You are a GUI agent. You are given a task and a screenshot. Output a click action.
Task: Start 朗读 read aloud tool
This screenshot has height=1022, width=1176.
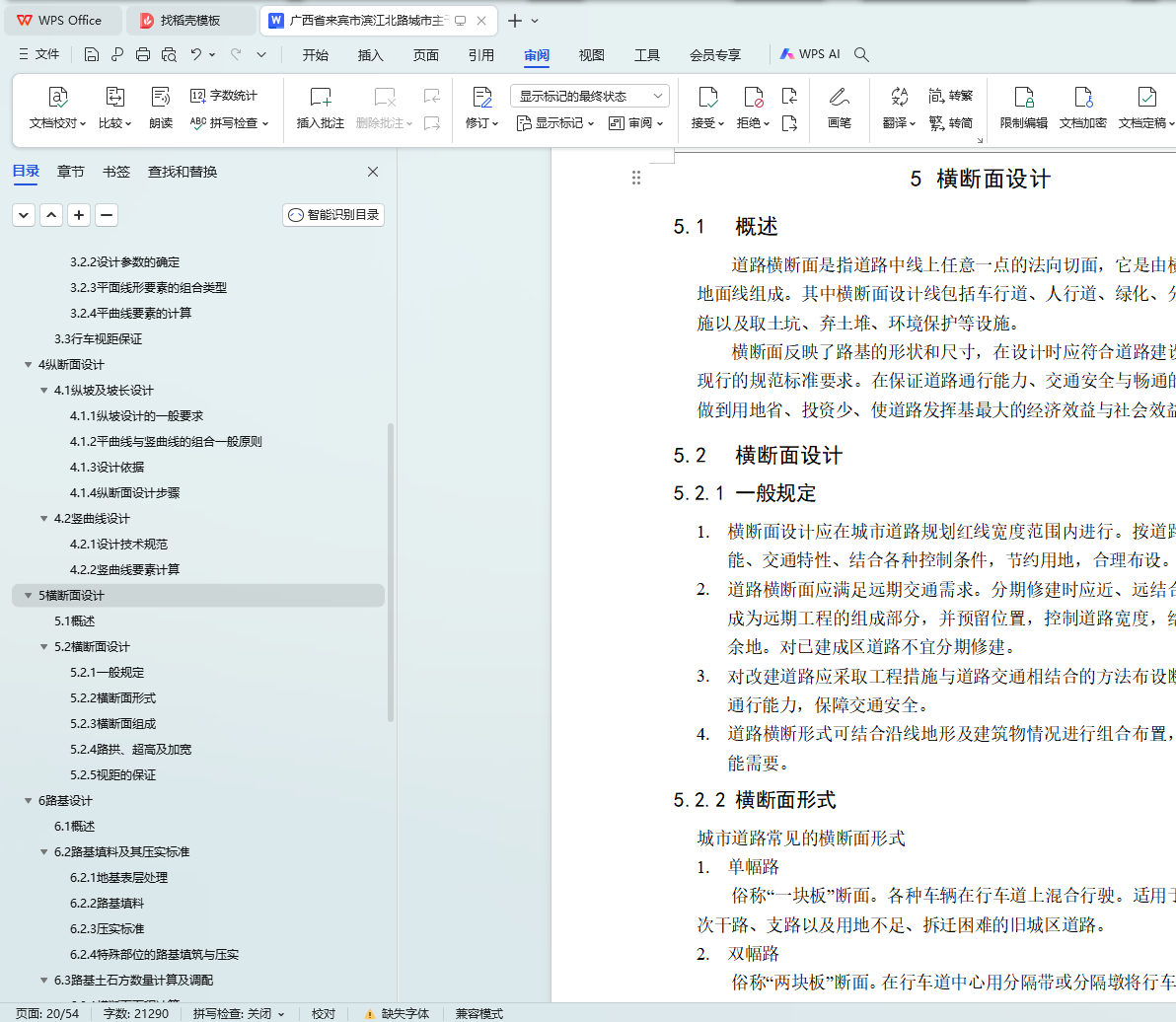(x=161, y=108)
